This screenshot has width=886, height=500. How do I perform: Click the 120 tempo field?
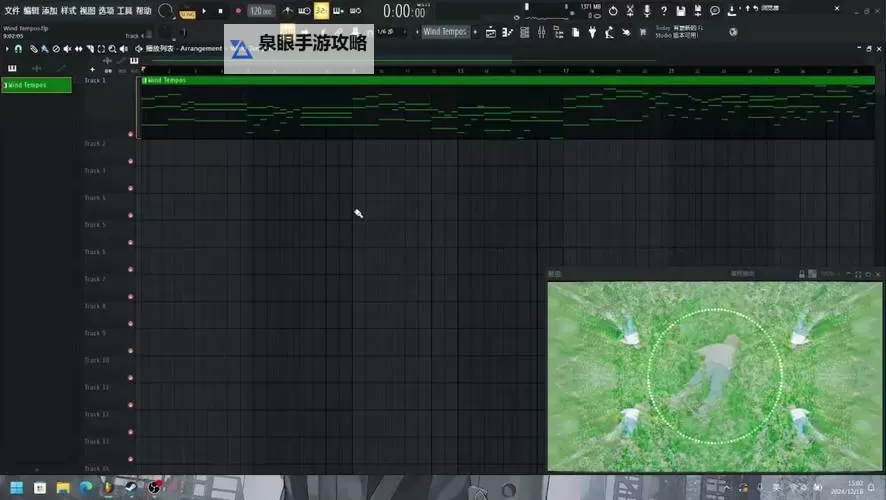click(x=260, y=11)
